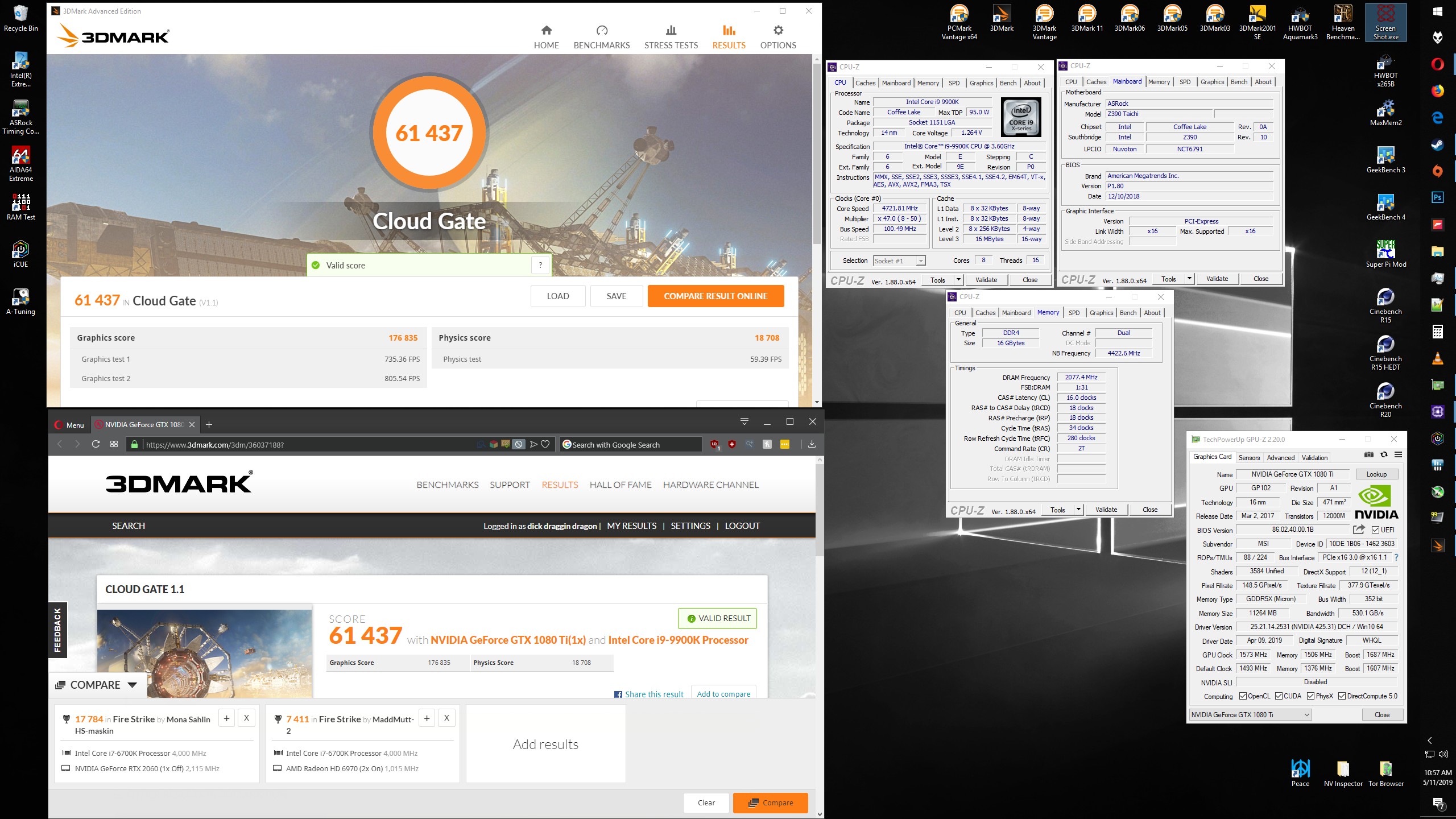Open SPD tab in CPU-Z Memory window
The width and height of the screenshot is (1456, 819).
coord(1074,313)
